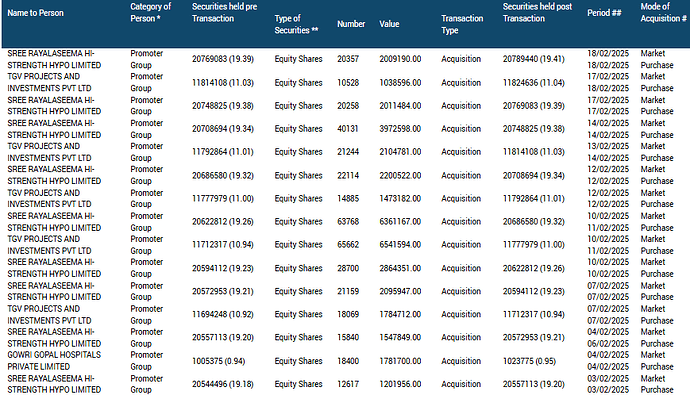Select number cell 21159

[x=348, y=291]
